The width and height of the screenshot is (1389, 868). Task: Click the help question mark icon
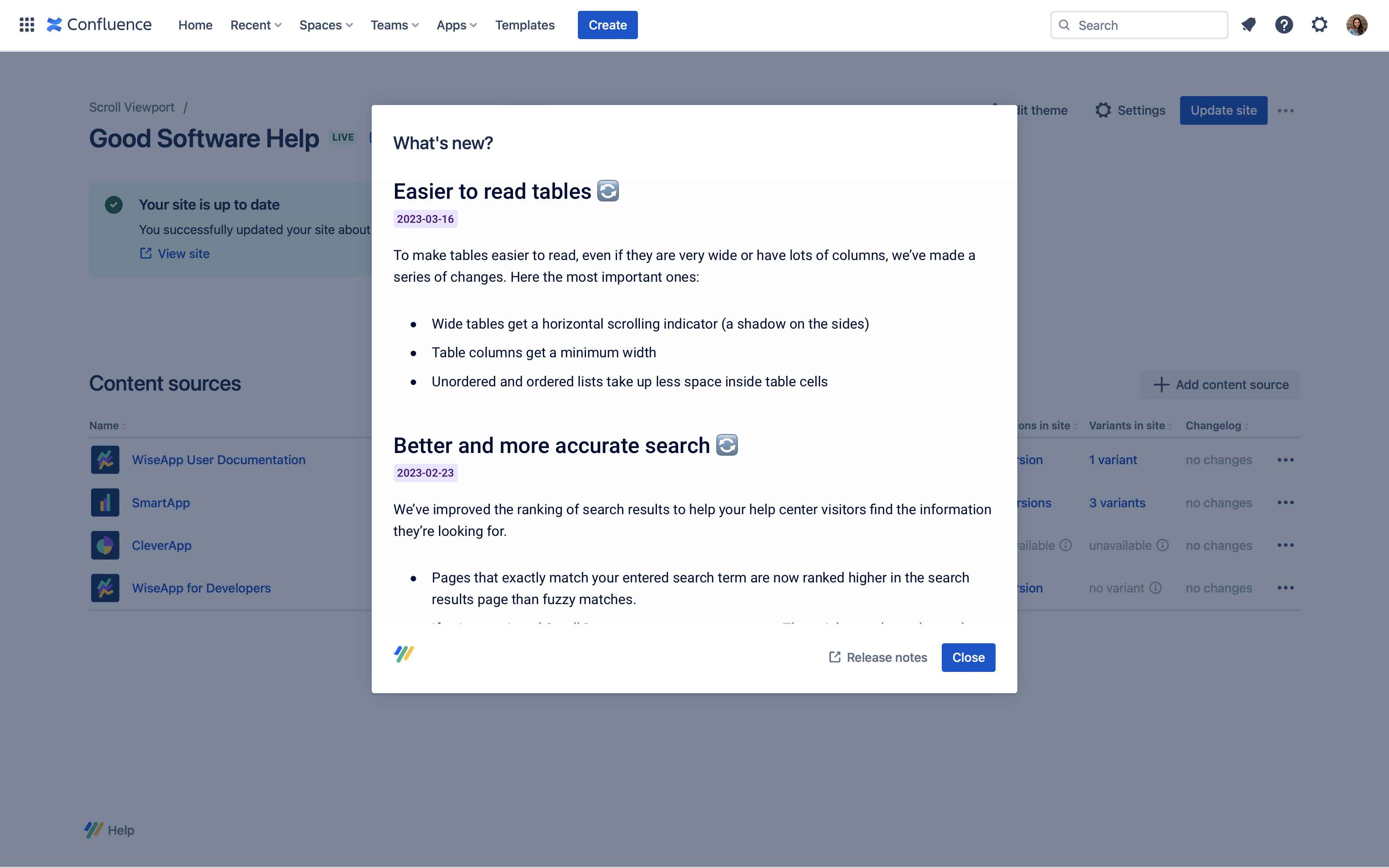1284,24
